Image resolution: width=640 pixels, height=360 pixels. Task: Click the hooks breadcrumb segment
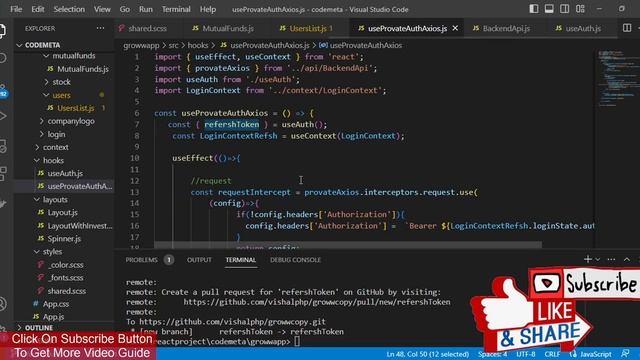click(x=198, y=45)
